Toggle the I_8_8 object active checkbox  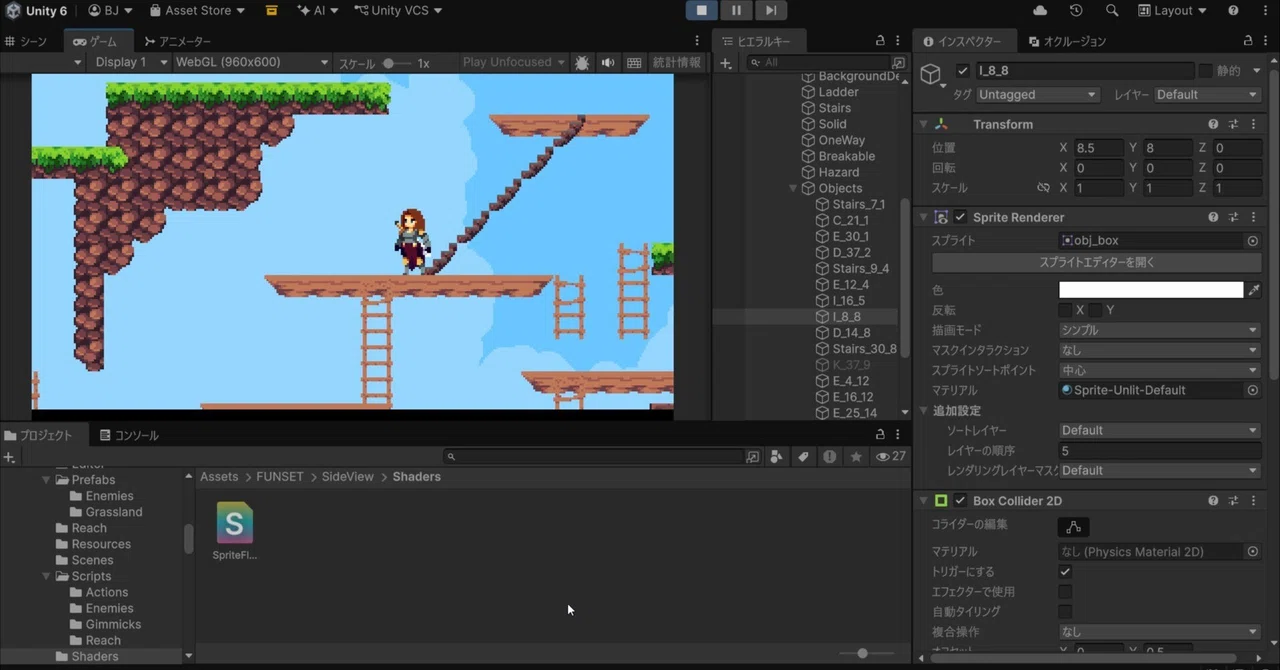click(962, 71)
